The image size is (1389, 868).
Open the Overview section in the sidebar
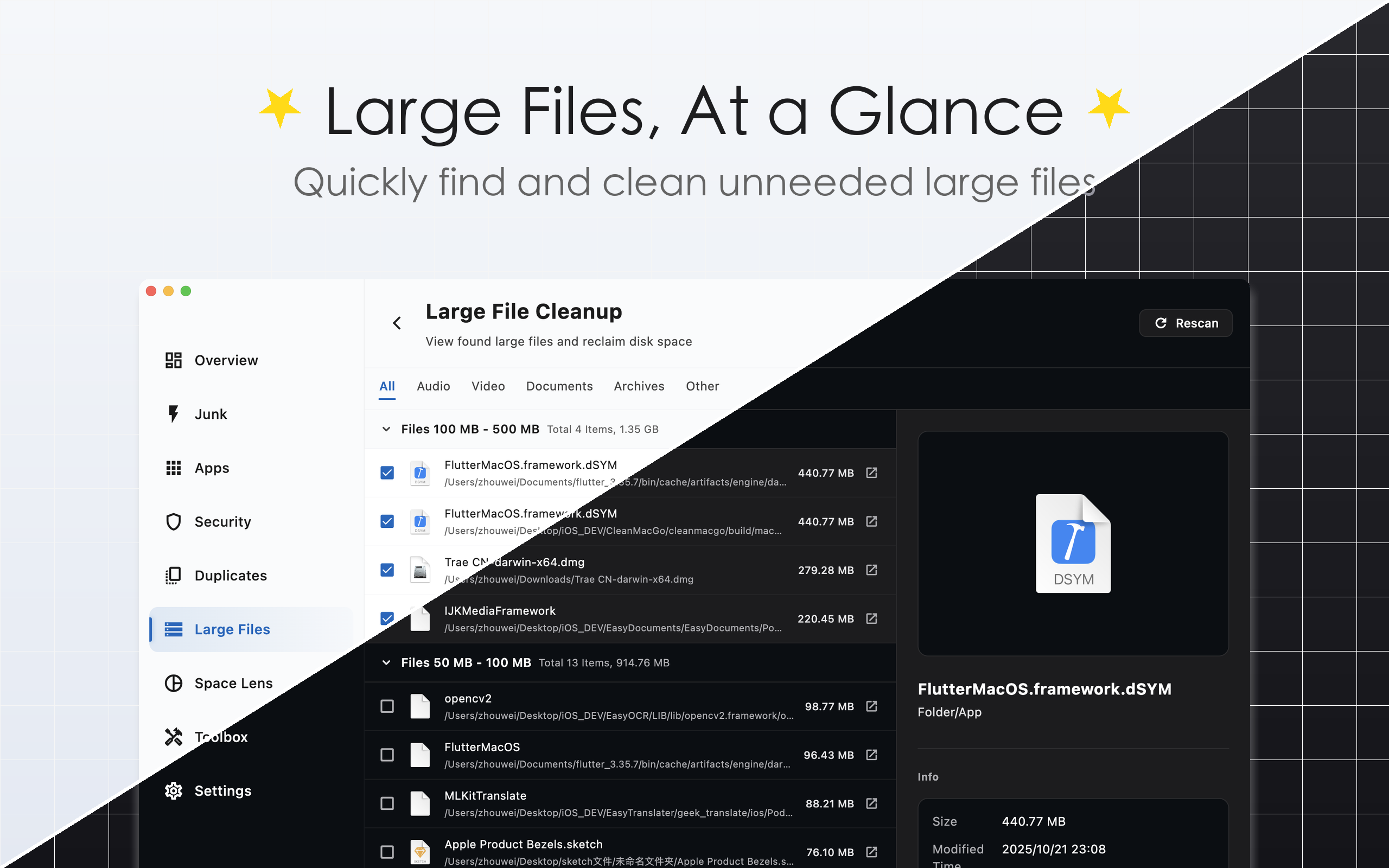coord(226,360)
